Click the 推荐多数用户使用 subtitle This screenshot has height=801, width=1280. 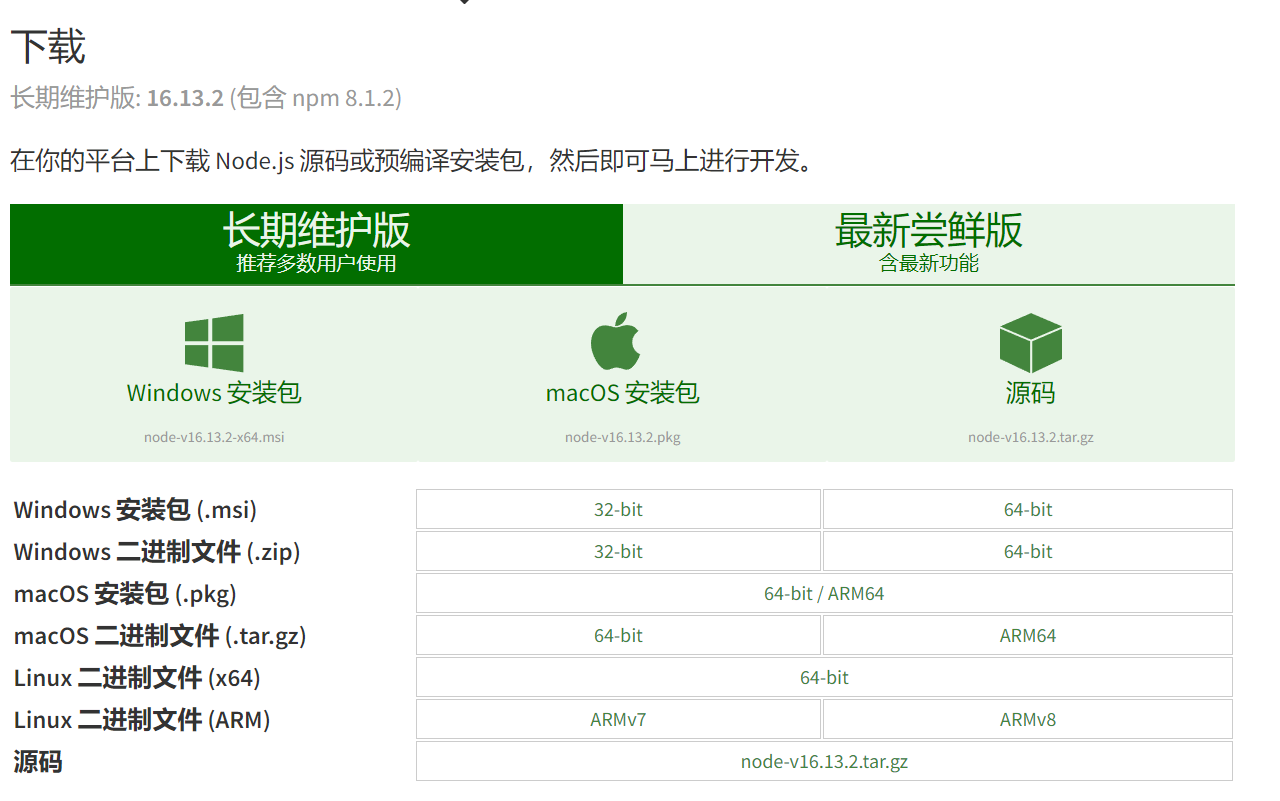coord(316,264)
